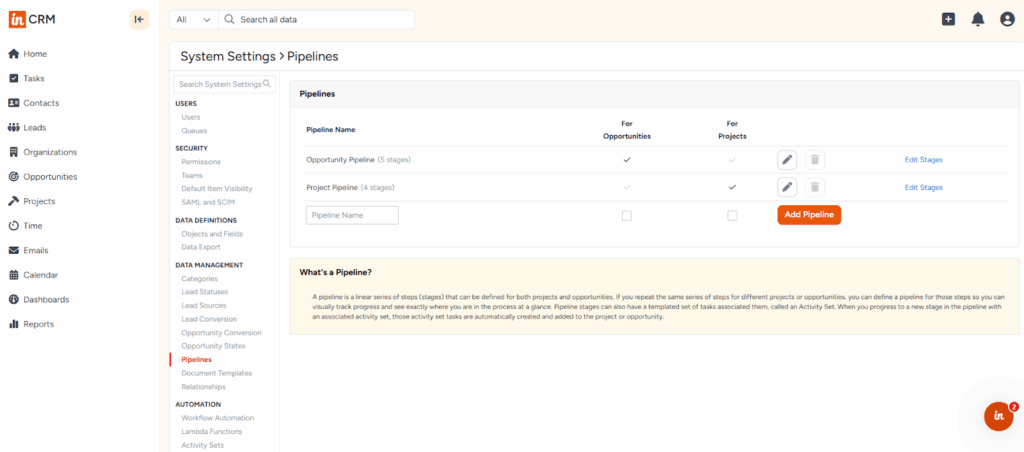Image resolution: width=1024 pixels, height=452 pixels.
Task: Check the For Opportunities box for new pipeline
Action: pyautogui.click(x=627, y=215)
